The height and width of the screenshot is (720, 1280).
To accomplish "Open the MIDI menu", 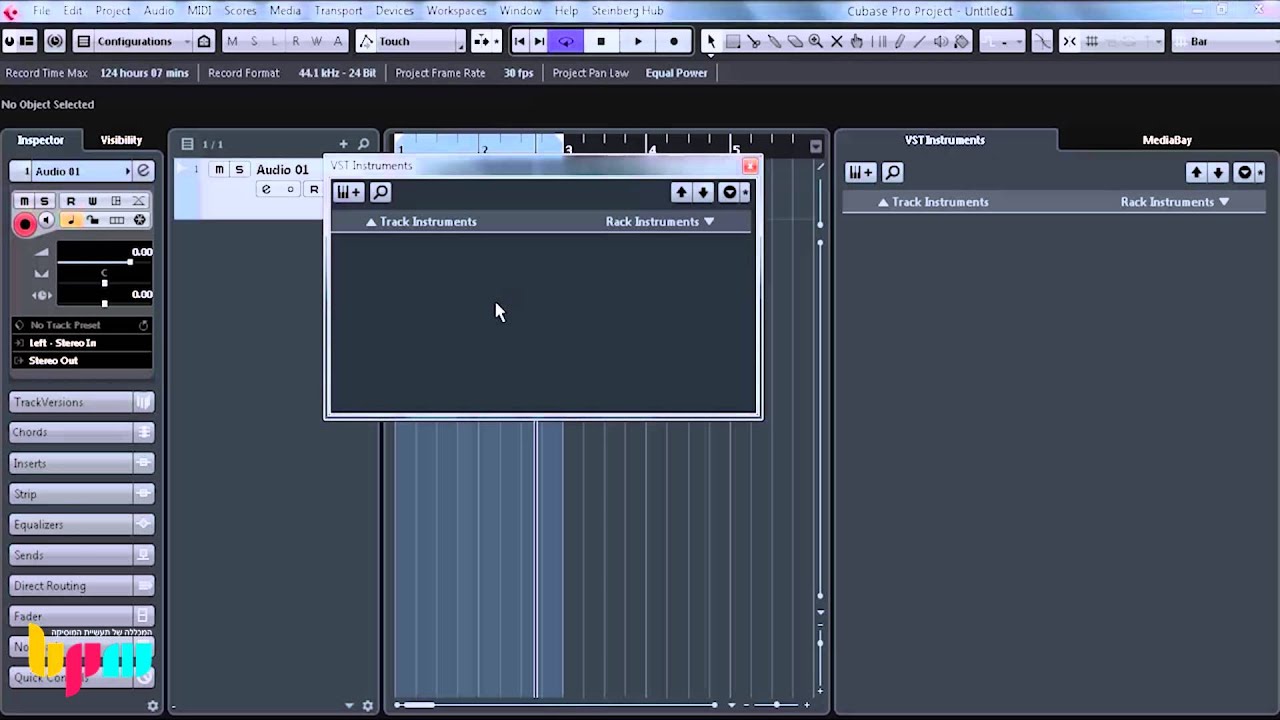I will [x=199, y=10].
